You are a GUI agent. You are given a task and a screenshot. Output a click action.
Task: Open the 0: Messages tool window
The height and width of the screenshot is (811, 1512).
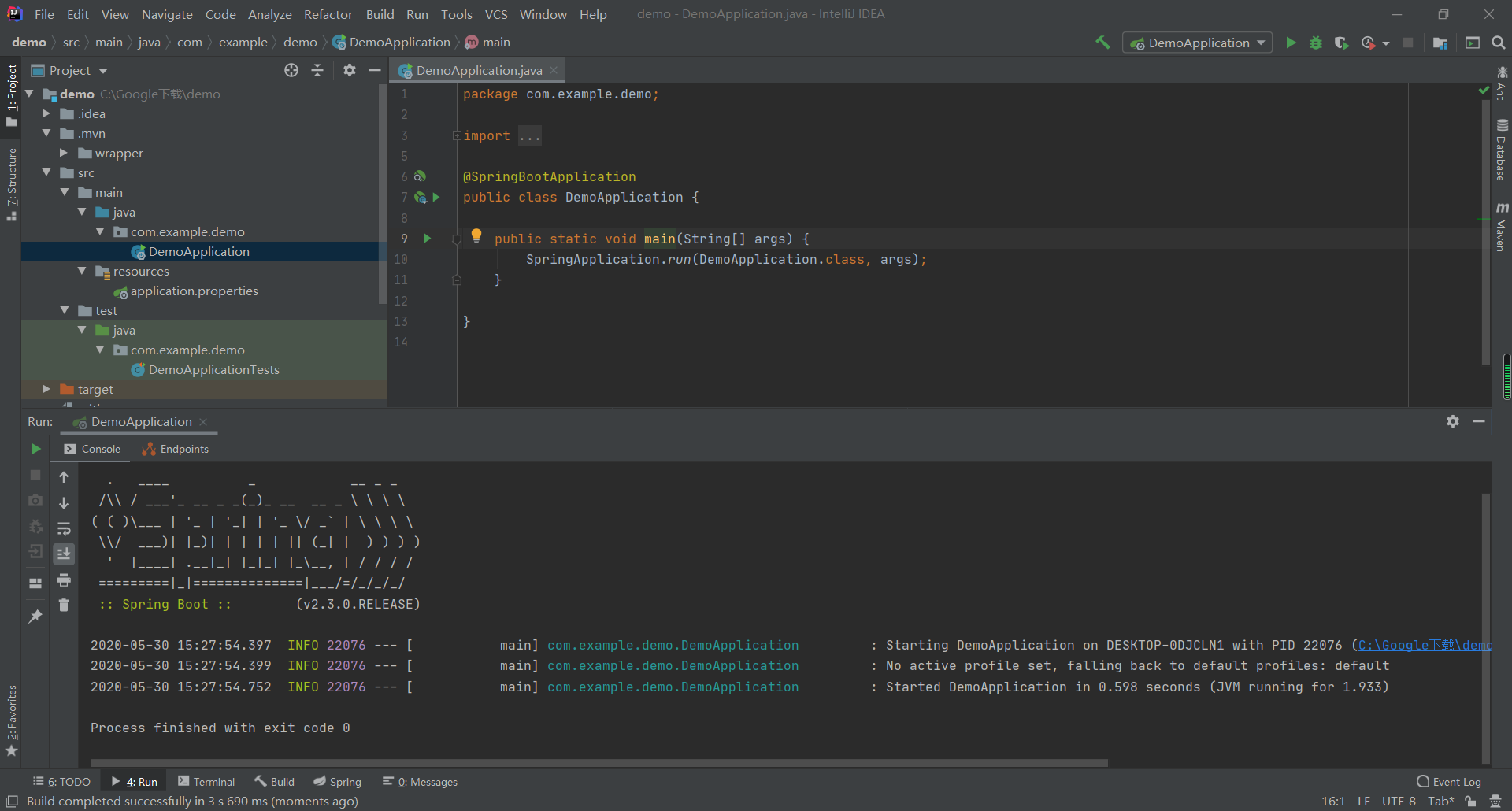(x=420, y=782)
